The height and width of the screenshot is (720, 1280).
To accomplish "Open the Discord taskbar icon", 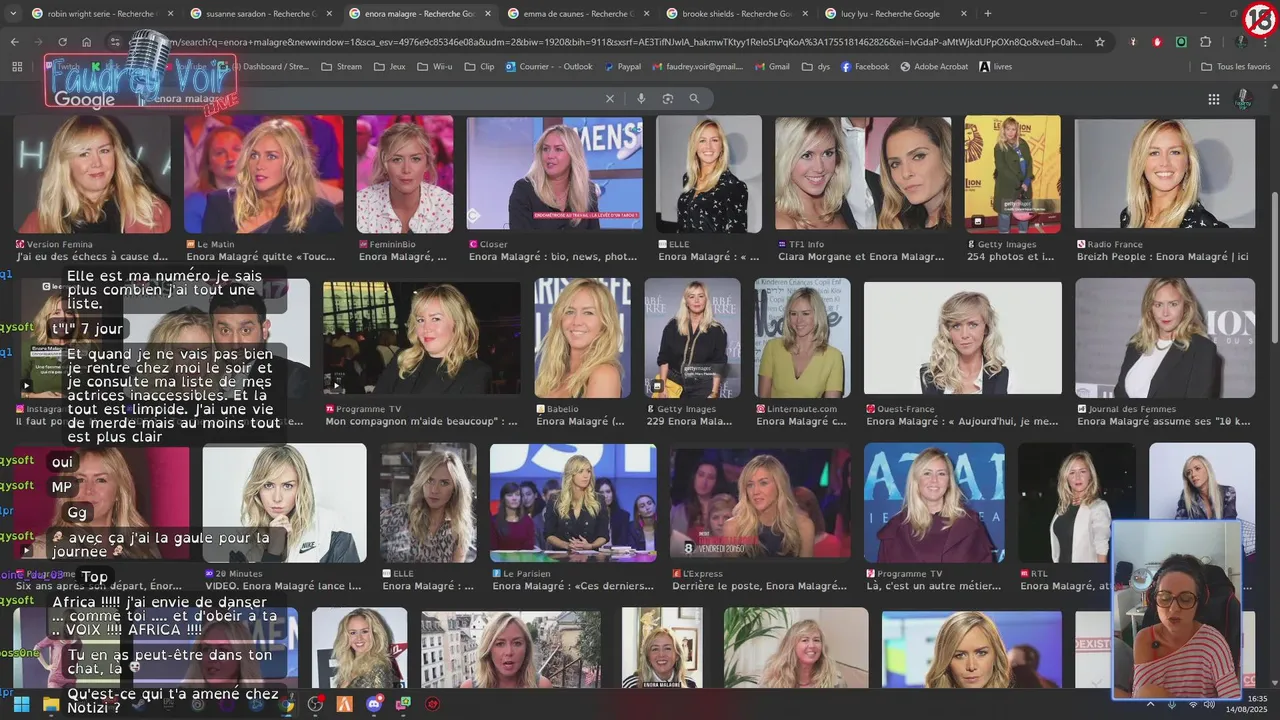I will [374, 704].
